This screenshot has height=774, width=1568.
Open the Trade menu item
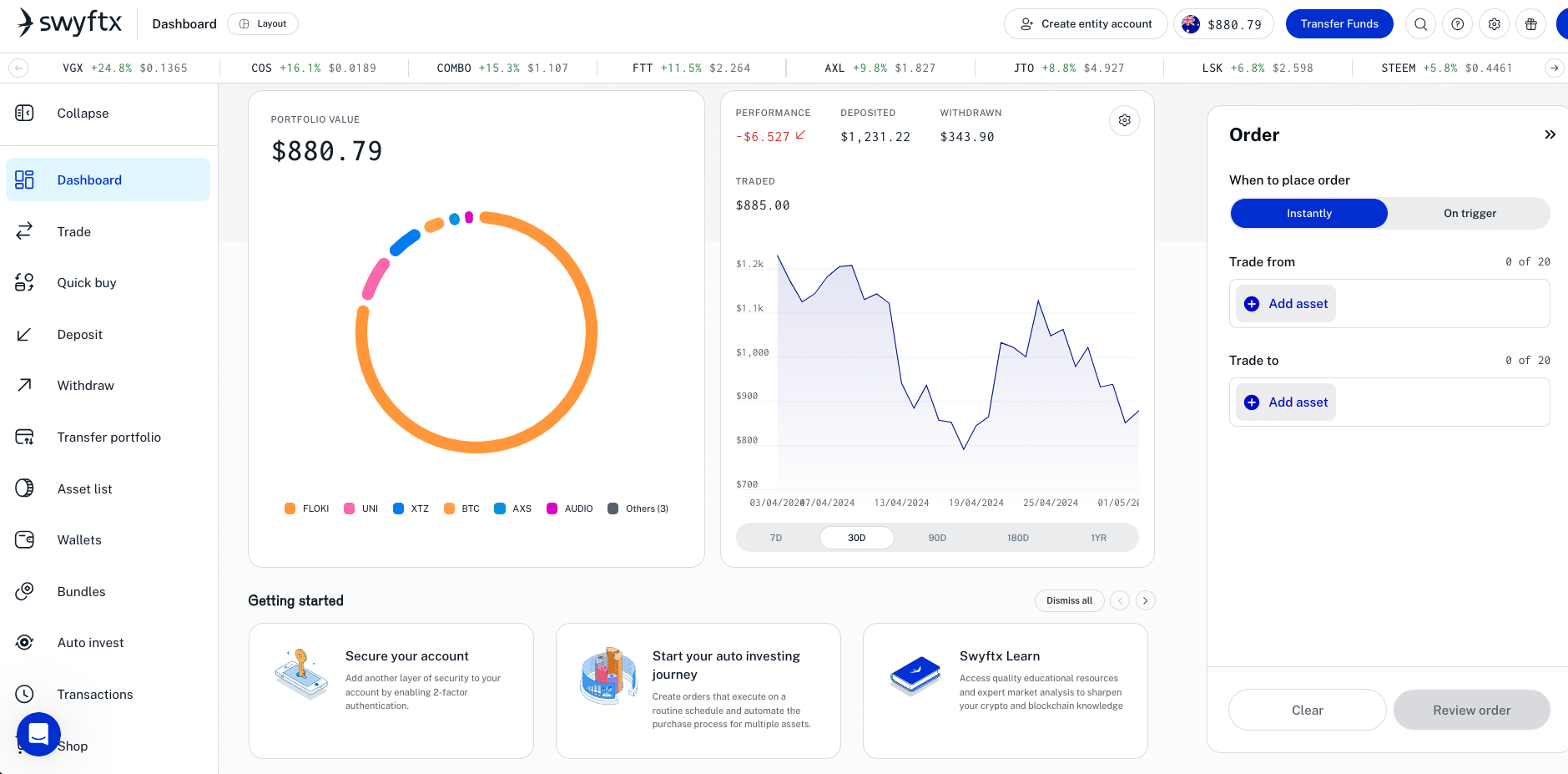[108, 231]
